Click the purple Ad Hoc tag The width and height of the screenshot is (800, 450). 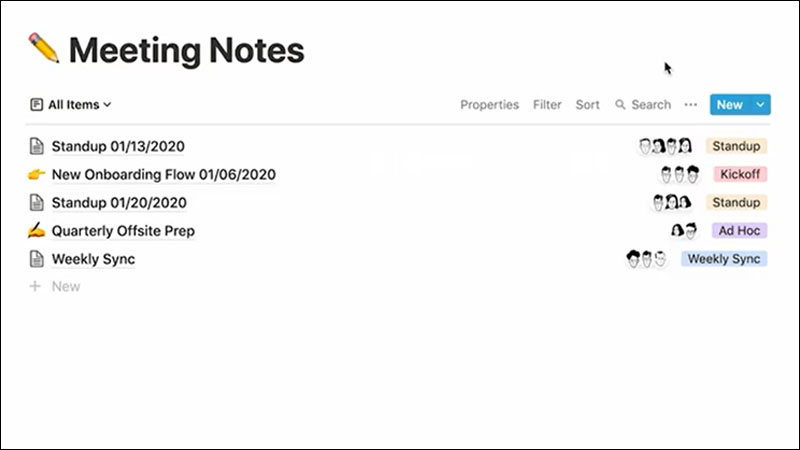(x=740, y=230)
